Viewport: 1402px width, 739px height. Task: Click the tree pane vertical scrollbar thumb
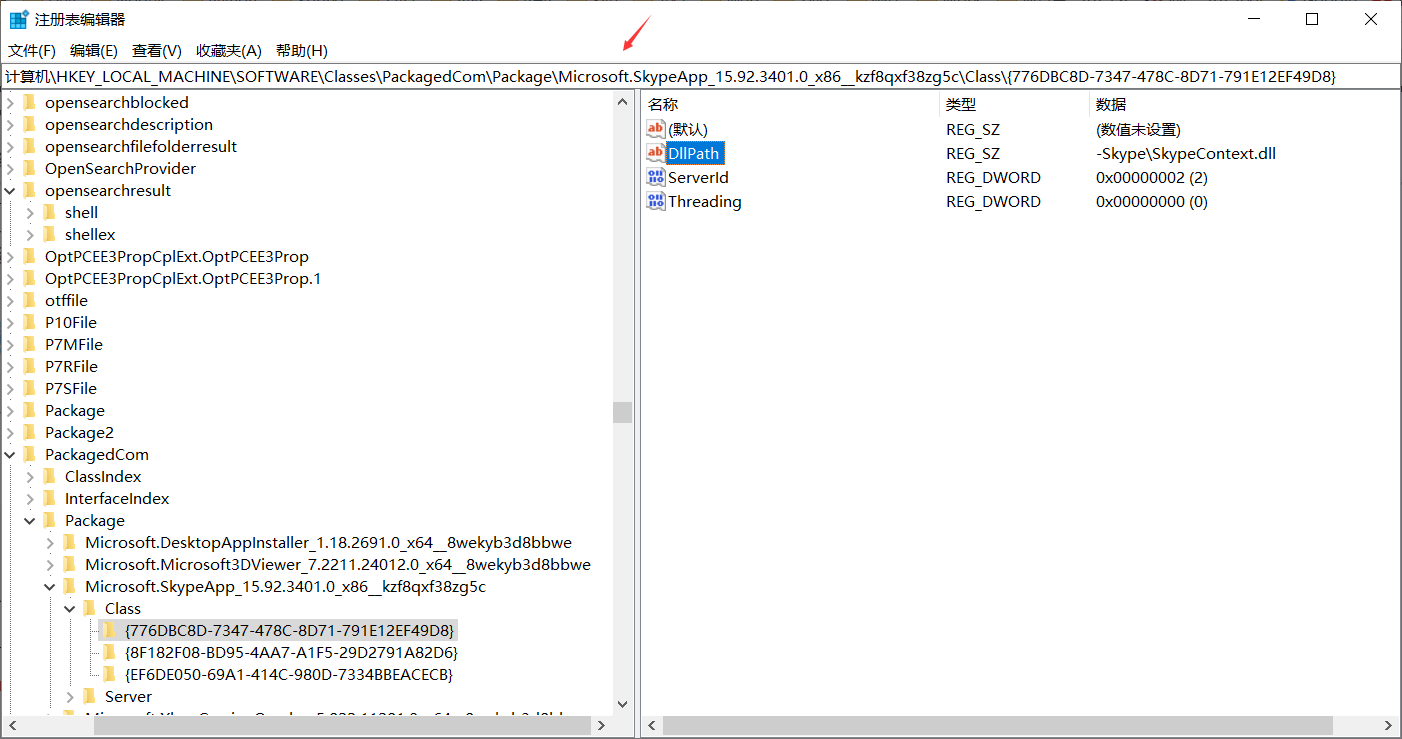[622, 412]
